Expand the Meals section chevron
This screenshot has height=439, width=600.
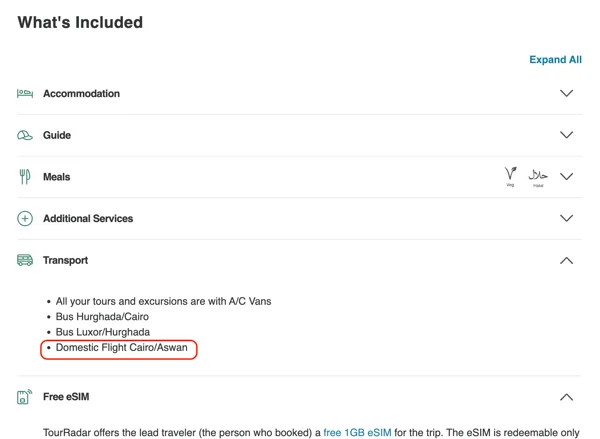(x=566, y=176)
